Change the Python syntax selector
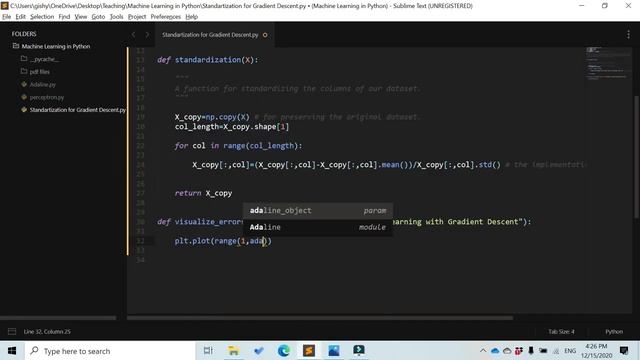The image size is (640, 360). [614, 331]
